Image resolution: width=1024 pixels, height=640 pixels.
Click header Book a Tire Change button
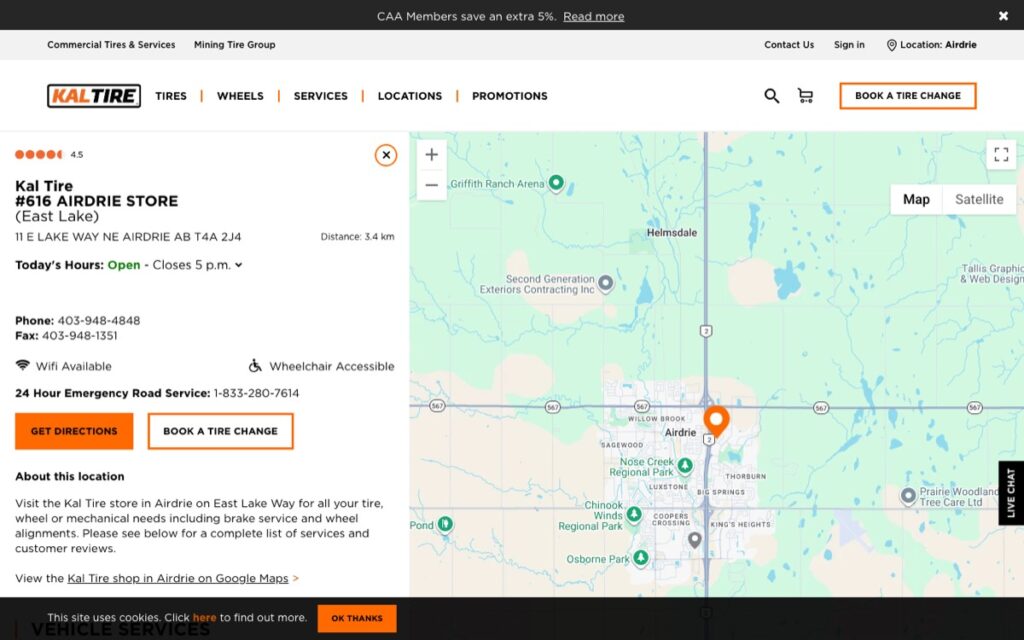(x=908, y=96)
